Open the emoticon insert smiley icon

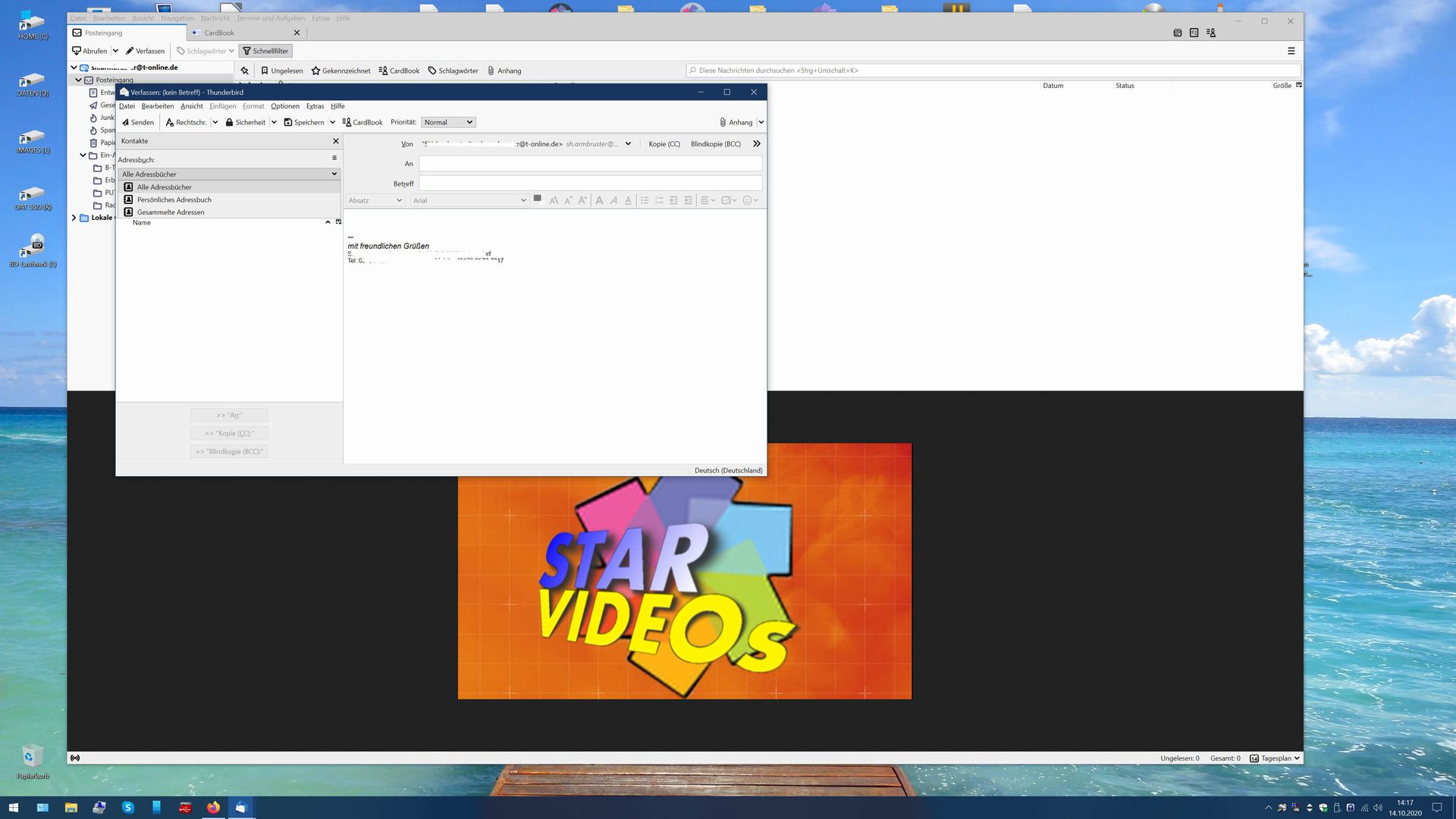(747, 200)
